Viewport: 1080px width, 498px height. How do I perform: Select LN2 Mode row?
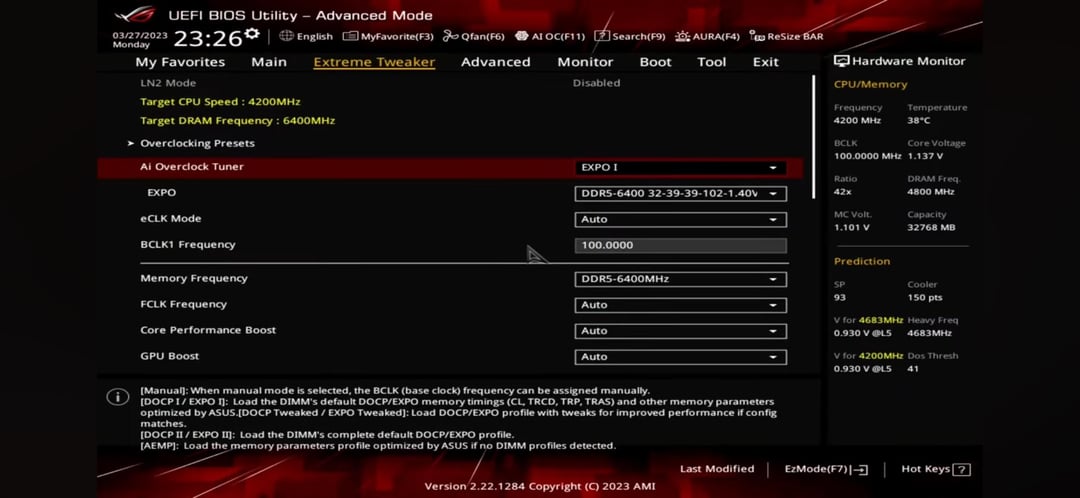click(450, 83)
